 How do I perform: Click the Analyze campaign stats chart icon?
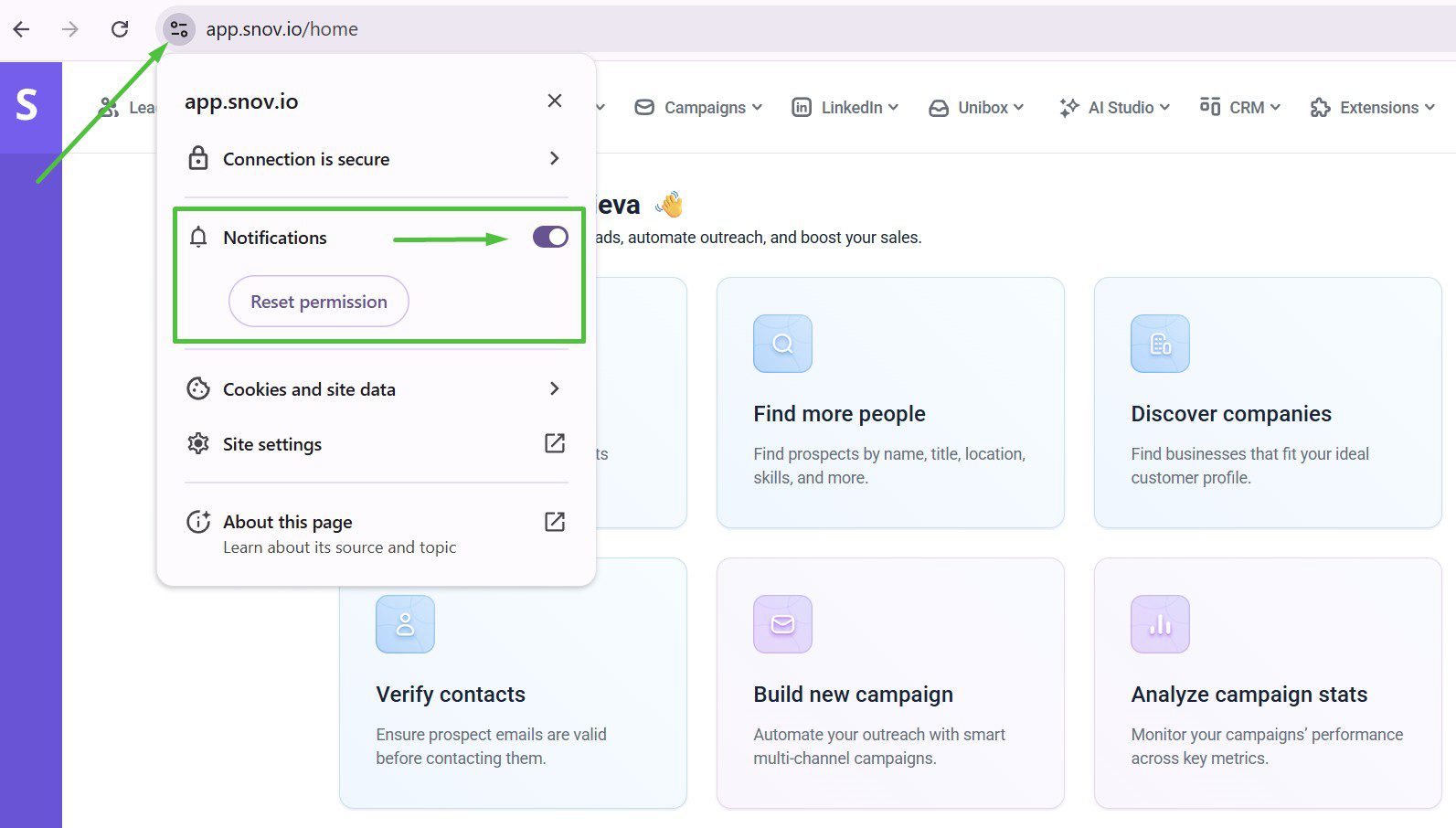1160,624
